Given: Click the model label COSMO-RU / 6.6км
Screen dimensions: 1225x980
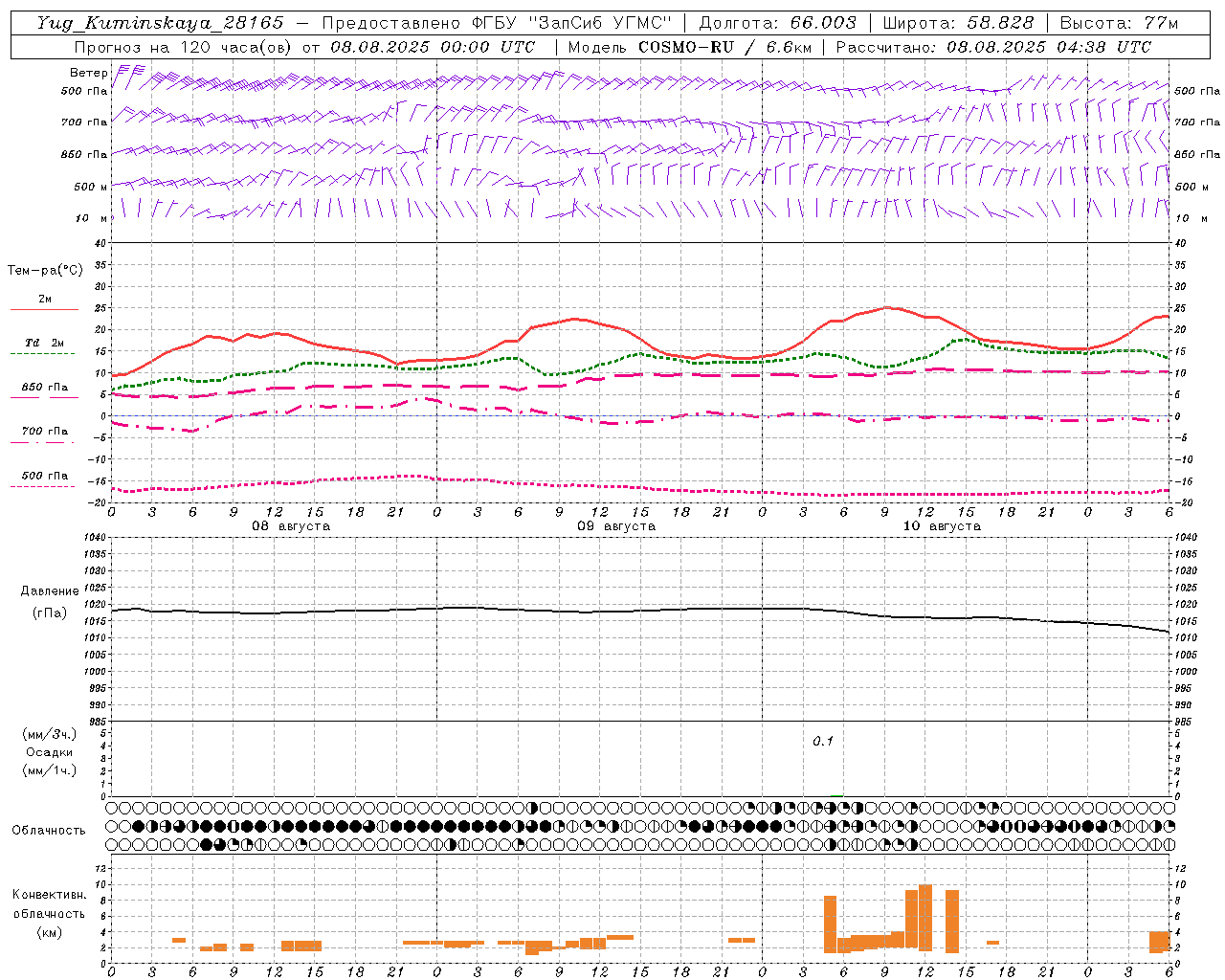Looking at the screenshot, I should [724, 47].
